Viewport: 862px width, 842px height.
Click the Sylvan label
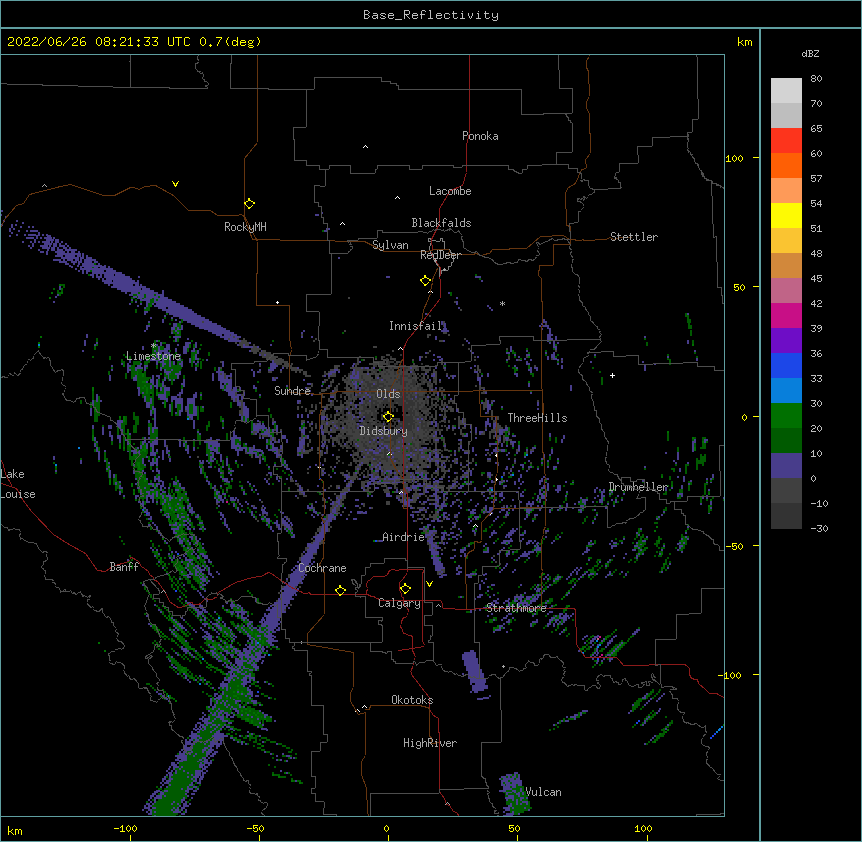point(390,245)
